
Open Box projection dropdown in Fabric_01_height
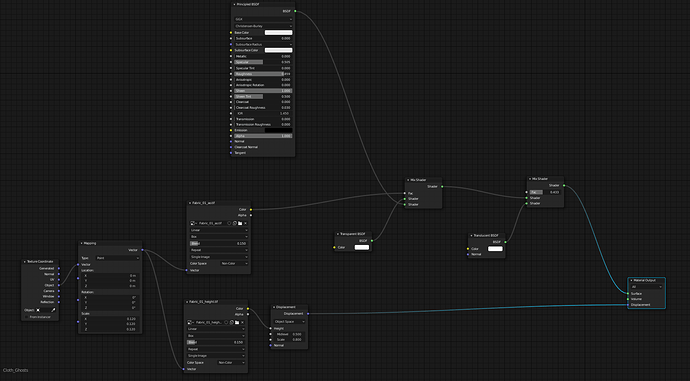tap(216, 336)
